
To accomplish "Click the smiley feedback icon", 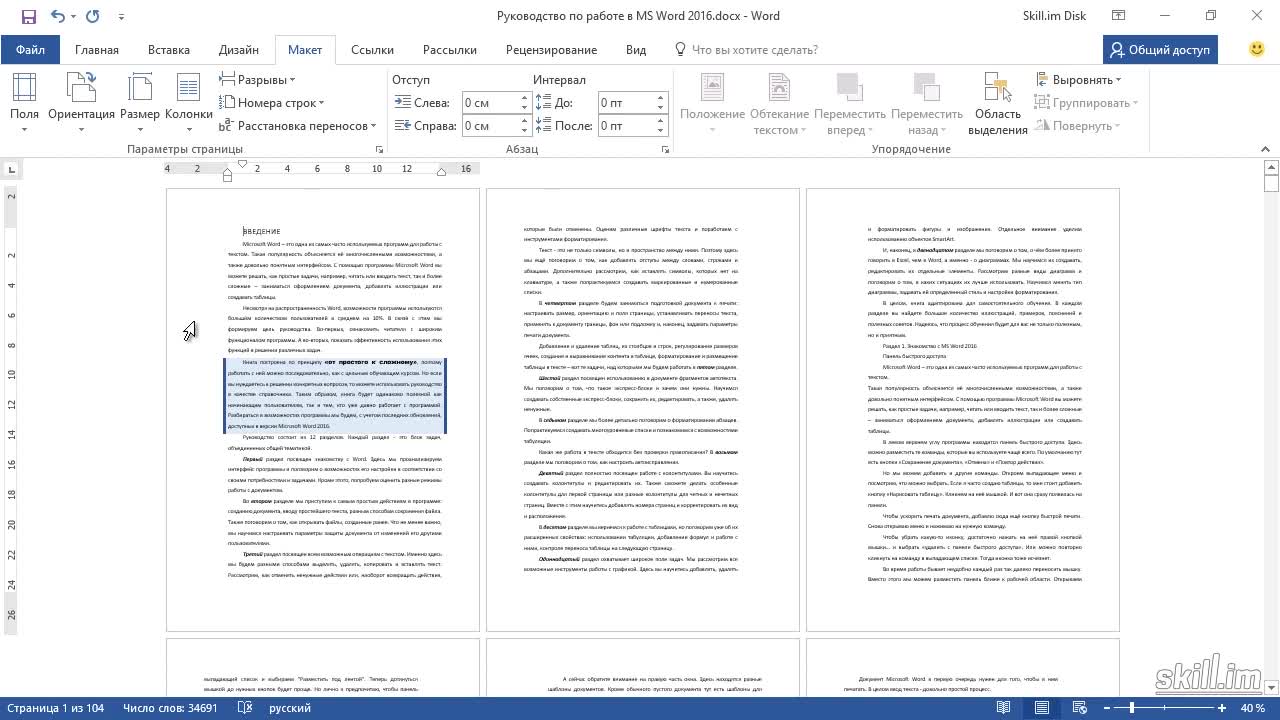I will 1258,49.
